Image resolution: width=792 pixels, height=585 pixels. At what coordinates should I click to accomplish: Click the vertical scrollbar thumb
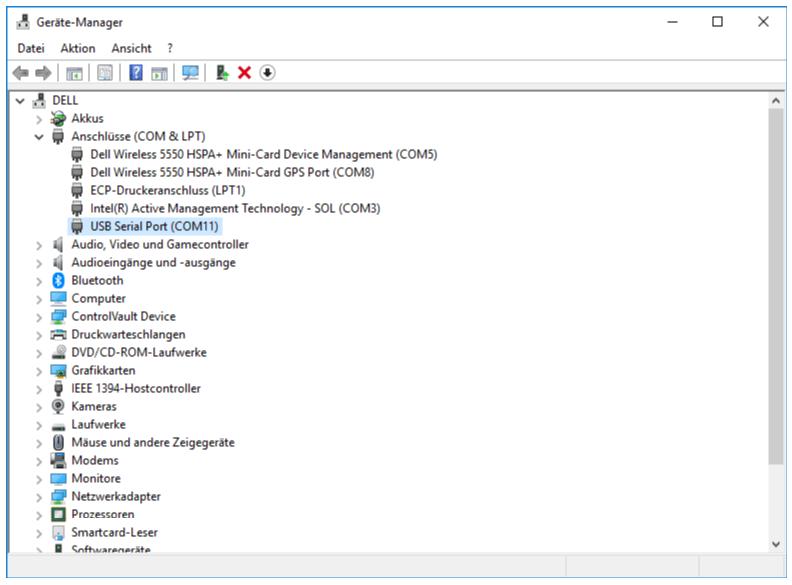point(776,286)
